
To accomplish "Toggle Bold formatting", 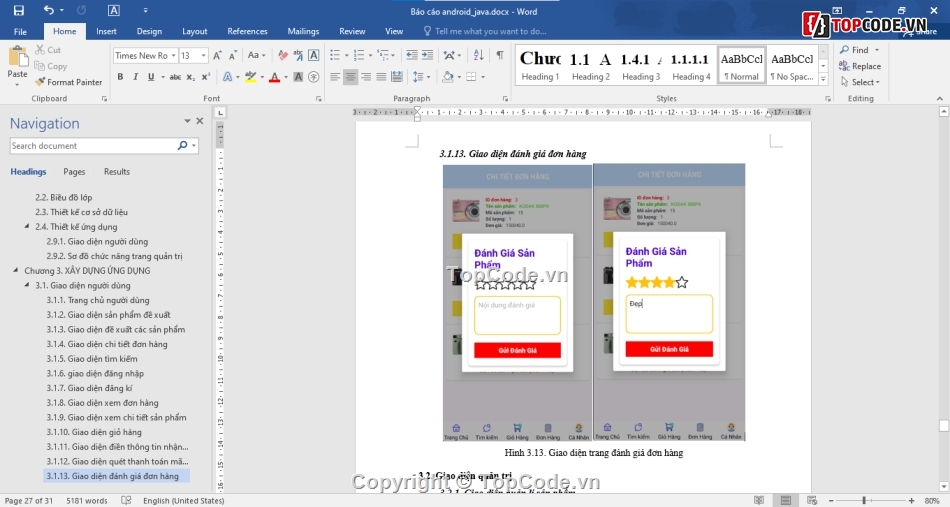I will [x=120, y=77].
